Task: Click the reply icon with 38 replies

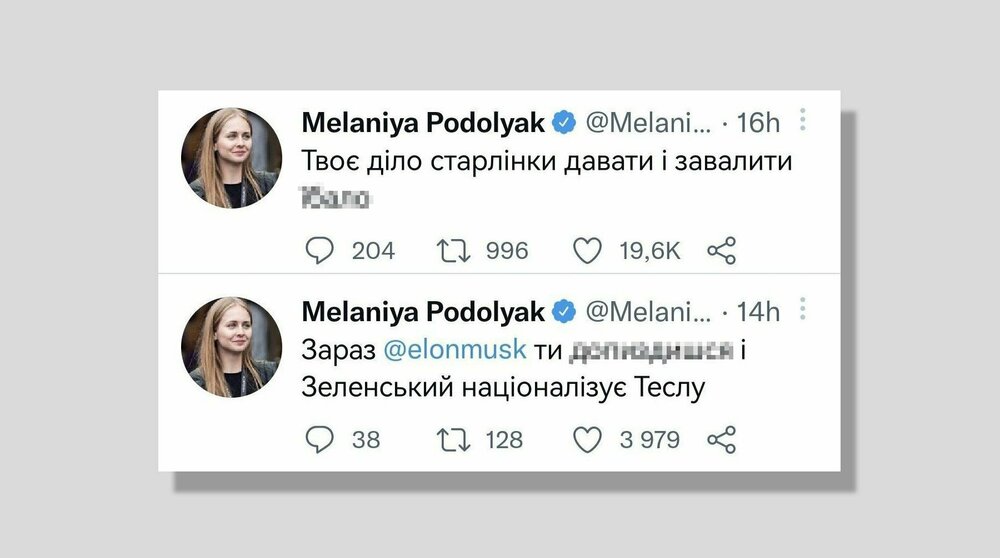Action: pos(319,439)
